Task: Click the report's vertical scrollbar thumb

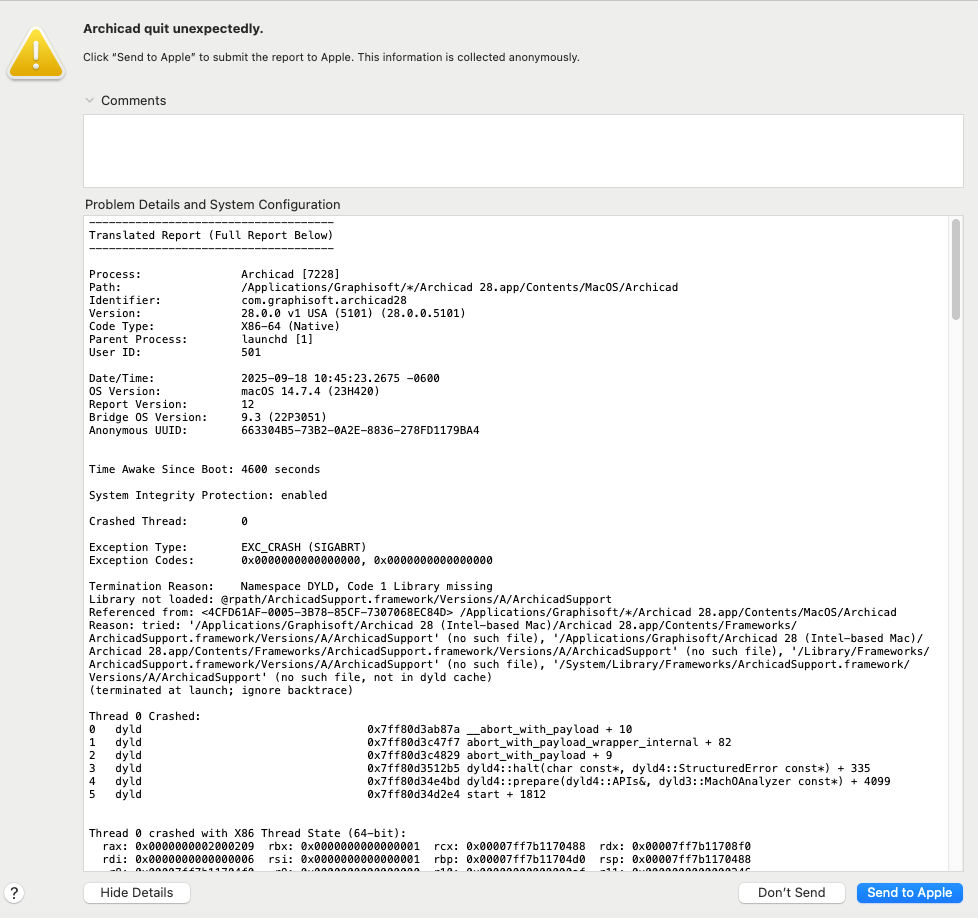Action: (956, 269)
